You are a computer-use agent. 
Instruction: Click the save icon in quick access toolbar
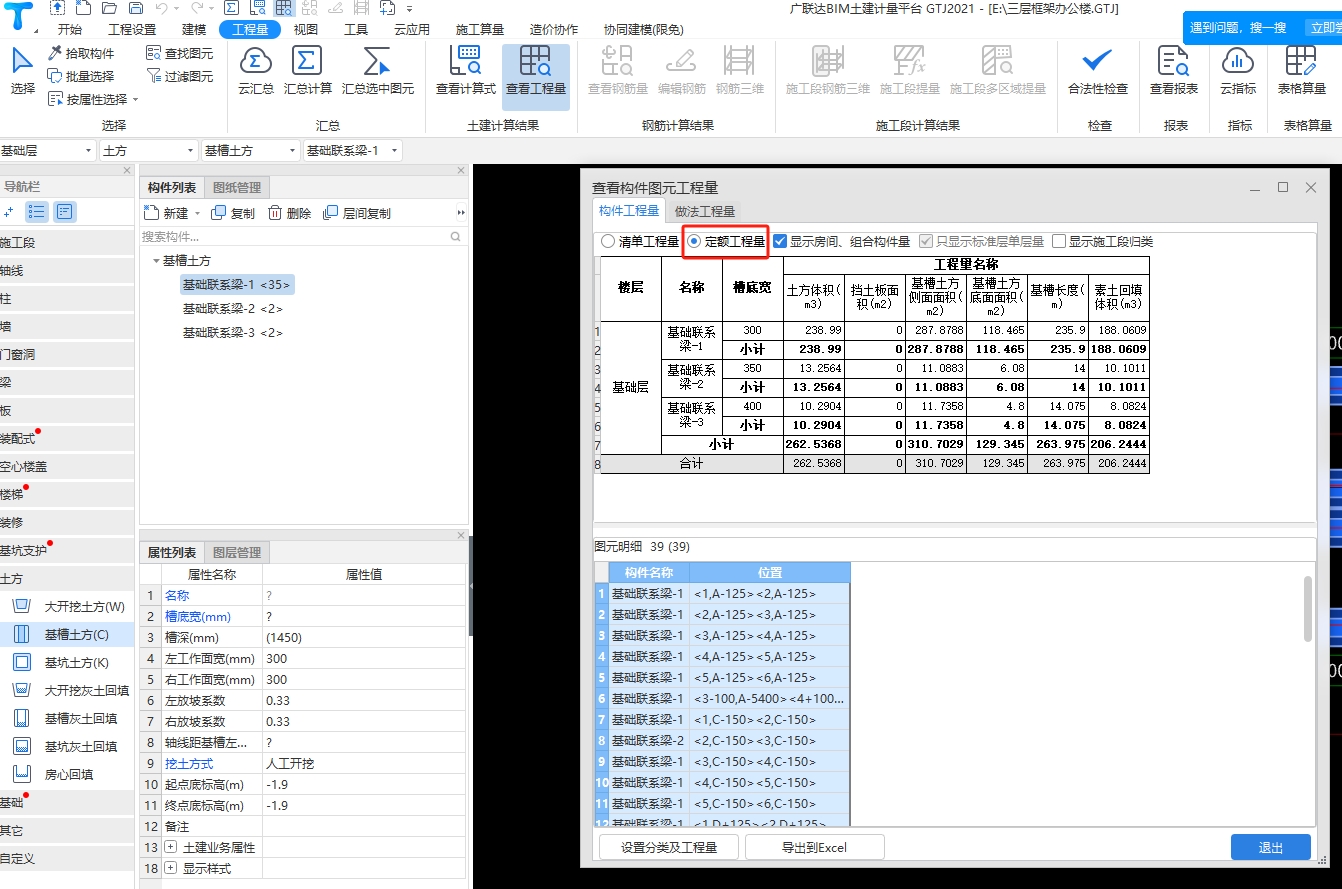[x=135, y=8]
